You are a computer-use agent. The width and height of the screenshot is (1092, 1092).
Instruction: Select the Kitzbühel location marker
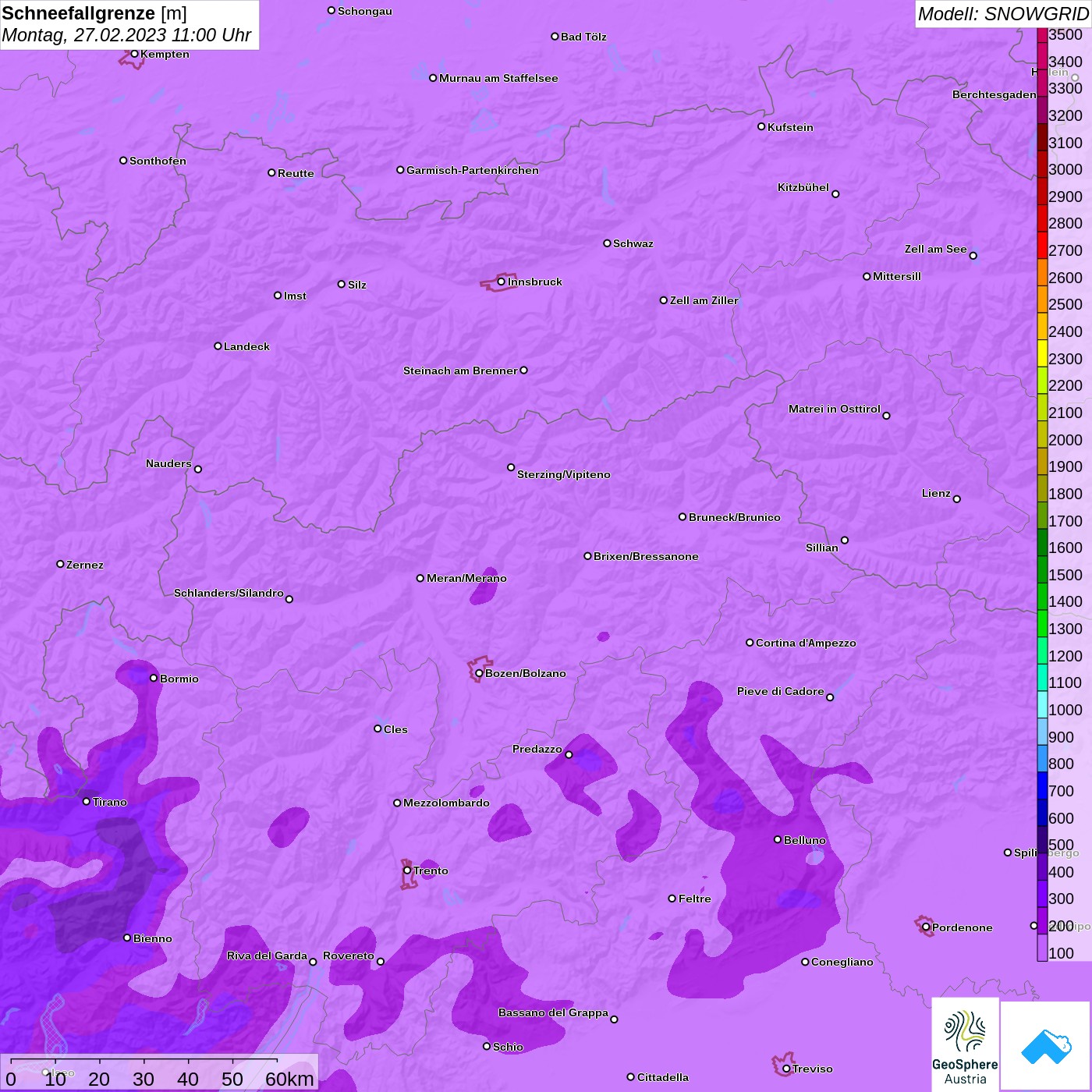click(835, 194)
